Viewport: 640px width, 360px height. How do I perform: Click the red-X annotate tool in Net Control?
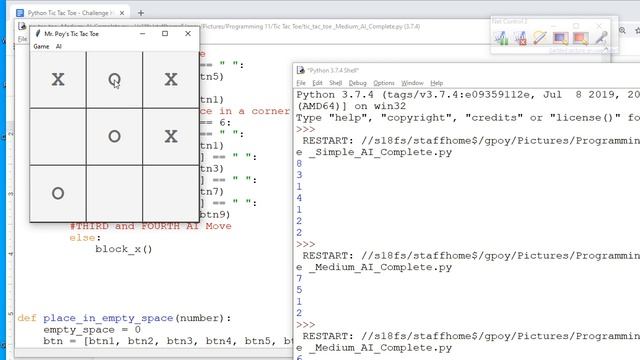point(520,38)
